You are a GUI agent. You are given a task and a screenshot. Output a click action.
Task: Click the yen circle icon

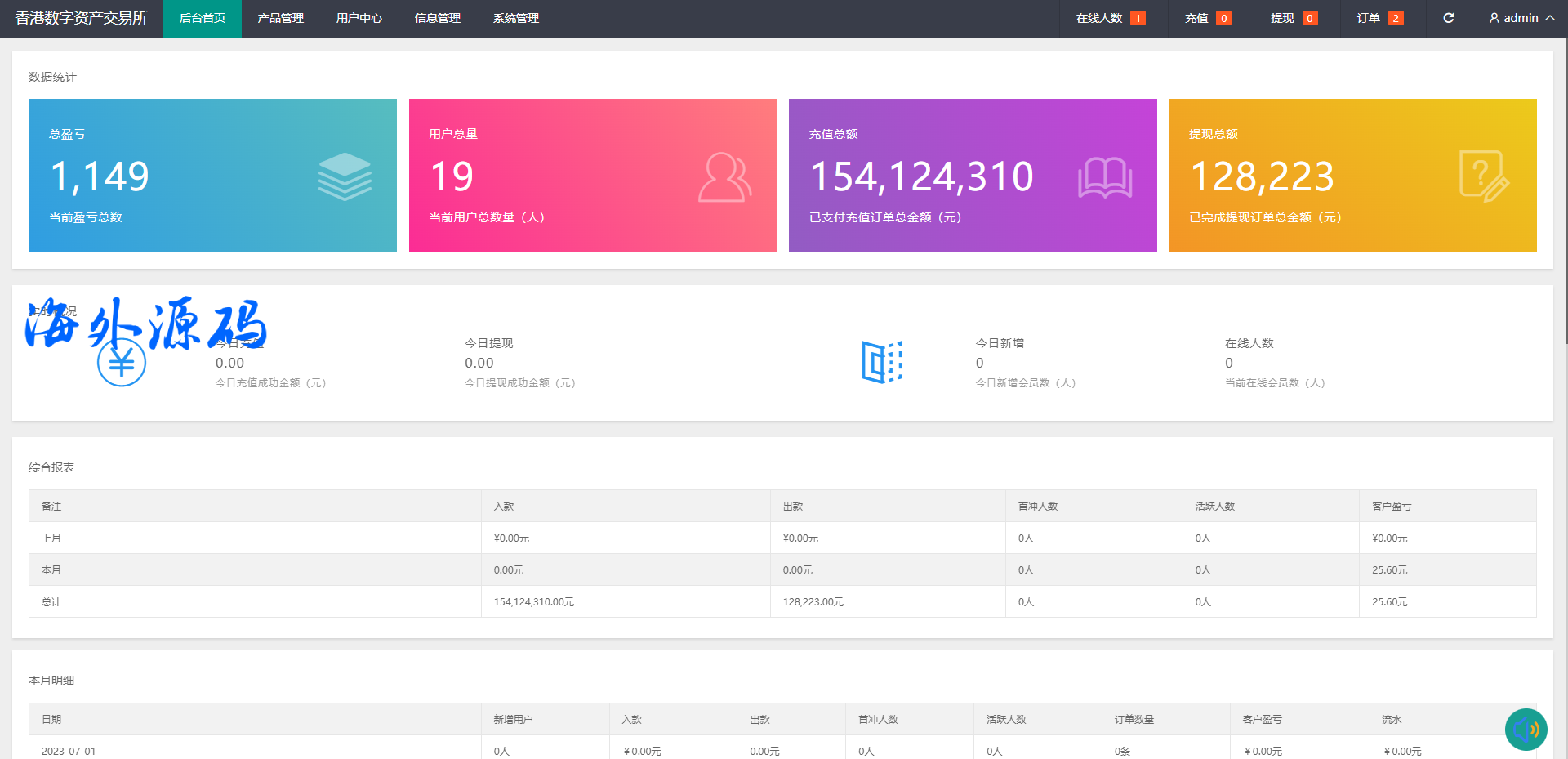[x=122, y=363]
